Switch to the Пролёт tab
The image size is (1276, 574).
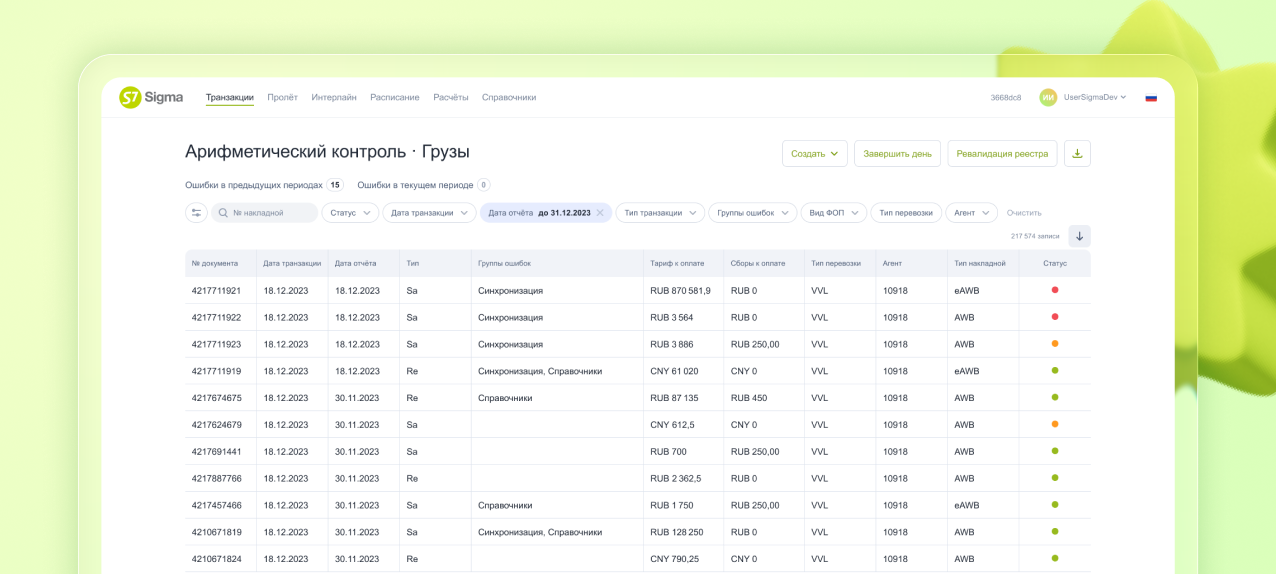click(x=282, y=97)
